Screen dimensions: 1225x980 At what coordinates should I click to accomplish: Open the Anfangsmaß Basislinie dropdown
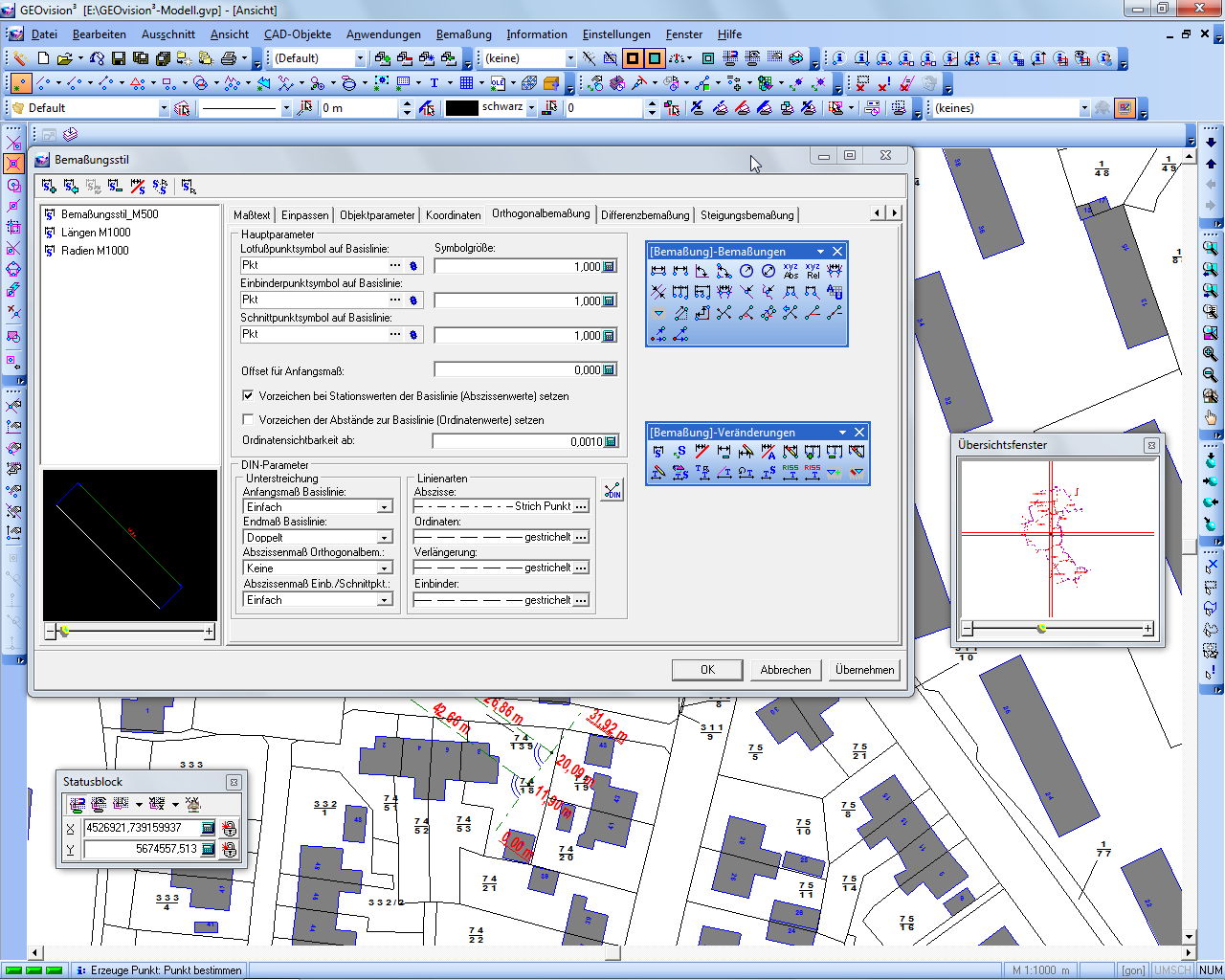(385, 507)
